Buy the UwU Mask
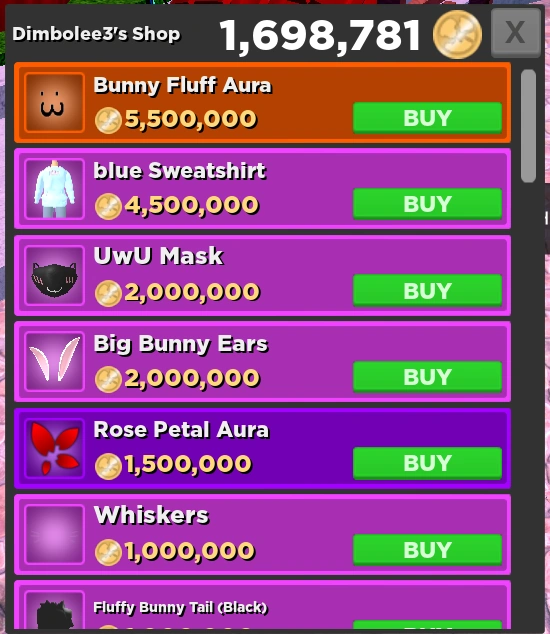The width and height of the screenshot is (550, 634). (x=427, y=290)
